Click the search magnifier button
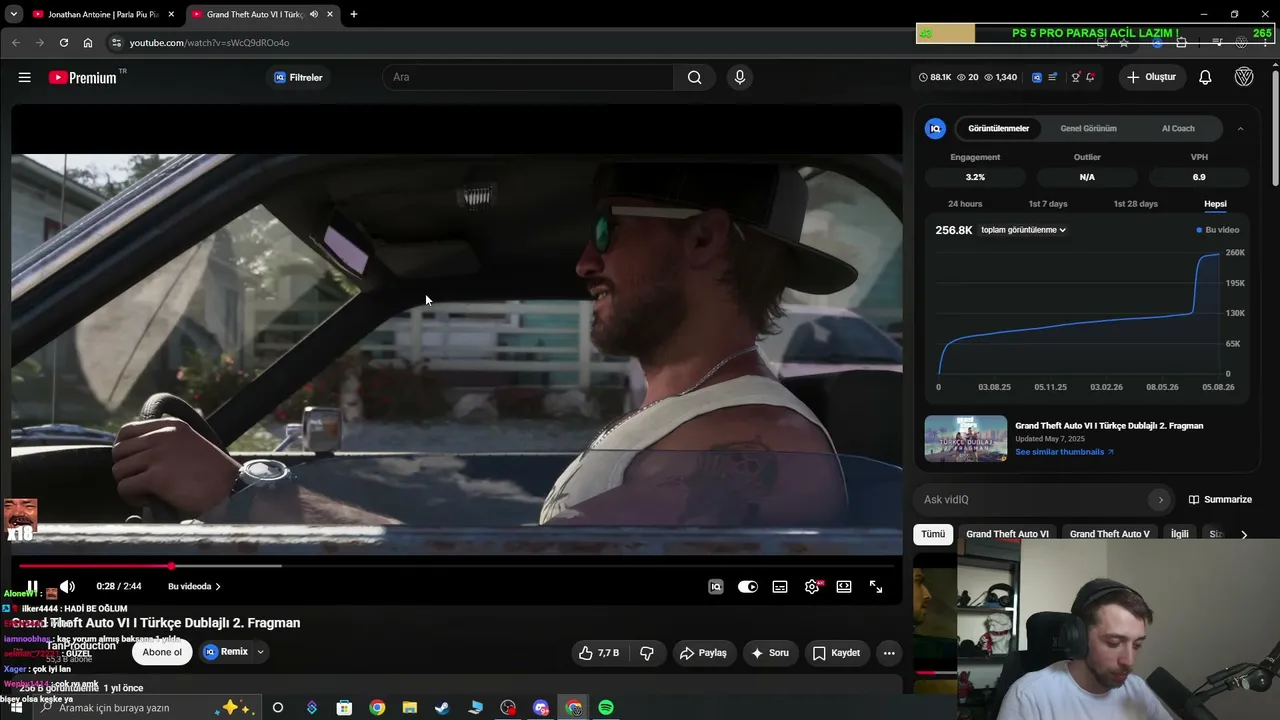The image size is (1280, 720). [x=694, y=77]
